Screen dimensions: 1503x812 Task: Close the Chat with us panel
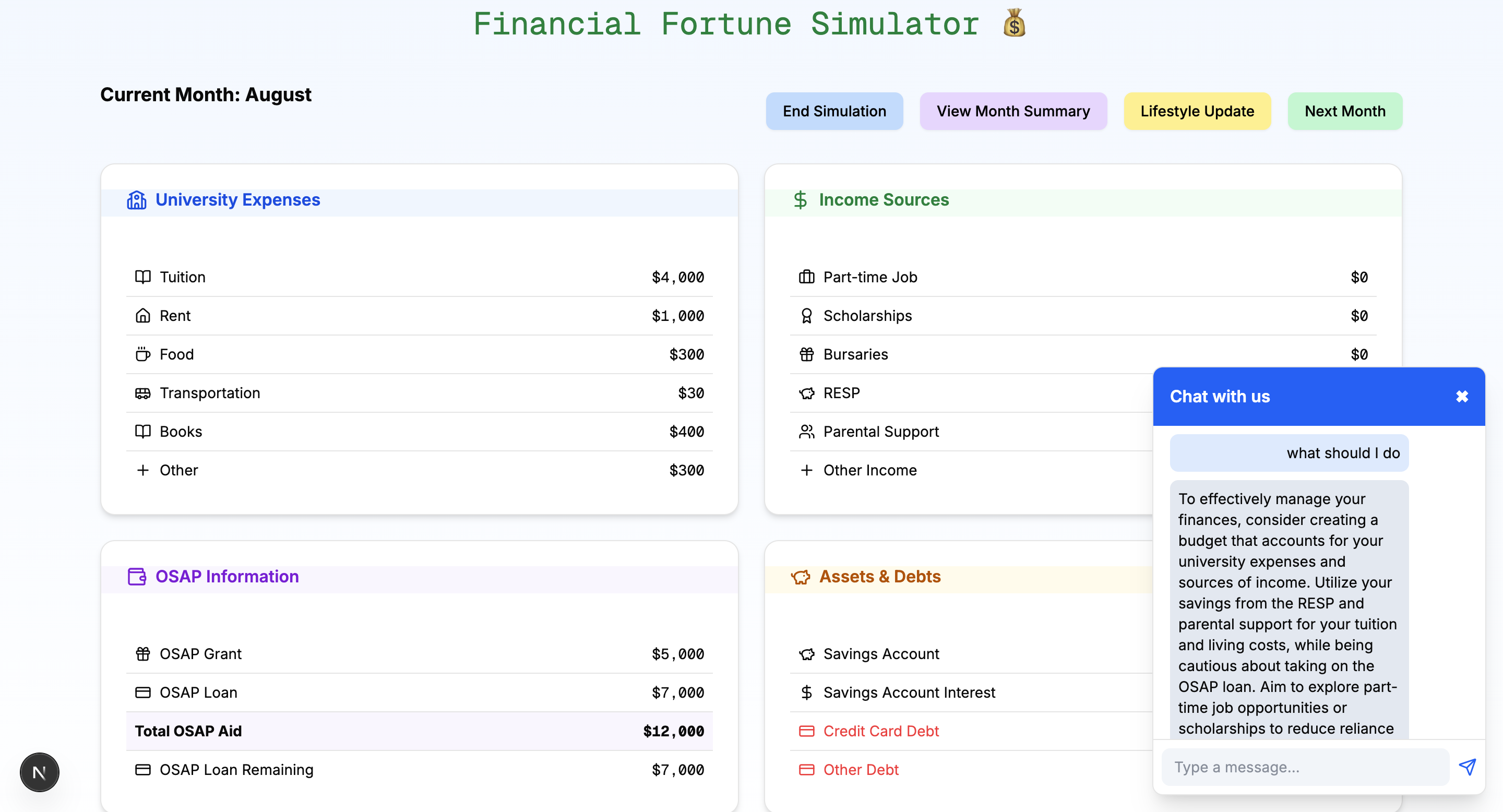pos(1462,397)
